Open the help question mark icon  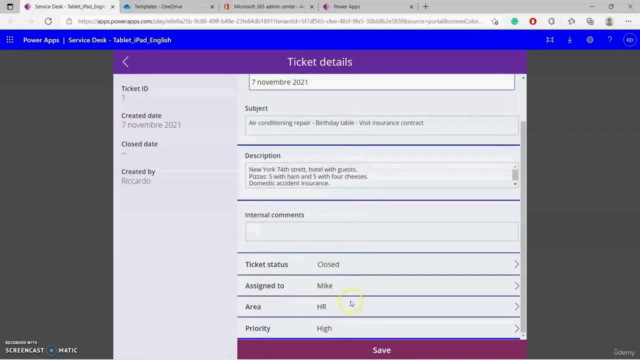610,40
